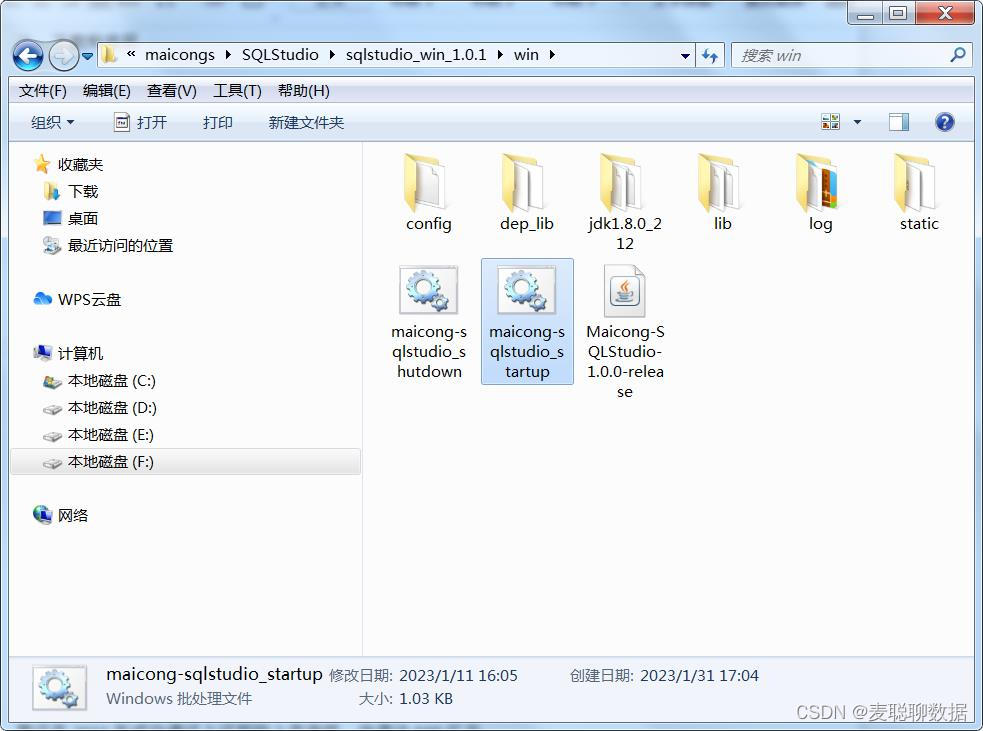Click win in the address path
The image size is (983, 731).
coord(526,55)
